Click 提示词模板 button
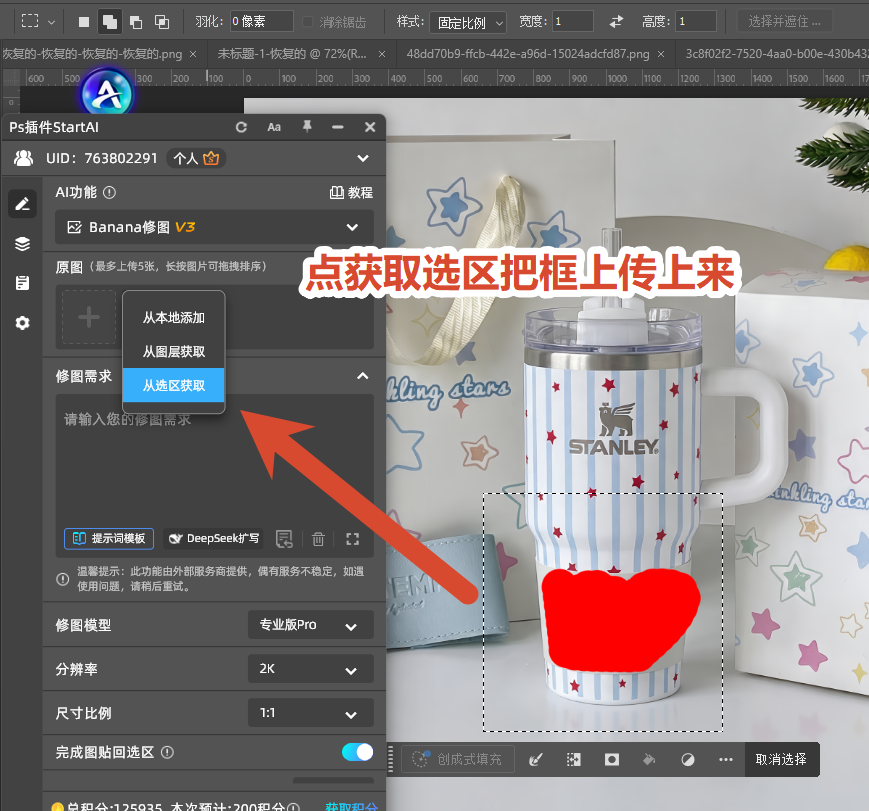This screenshot has width=869, height=811. 109,538
